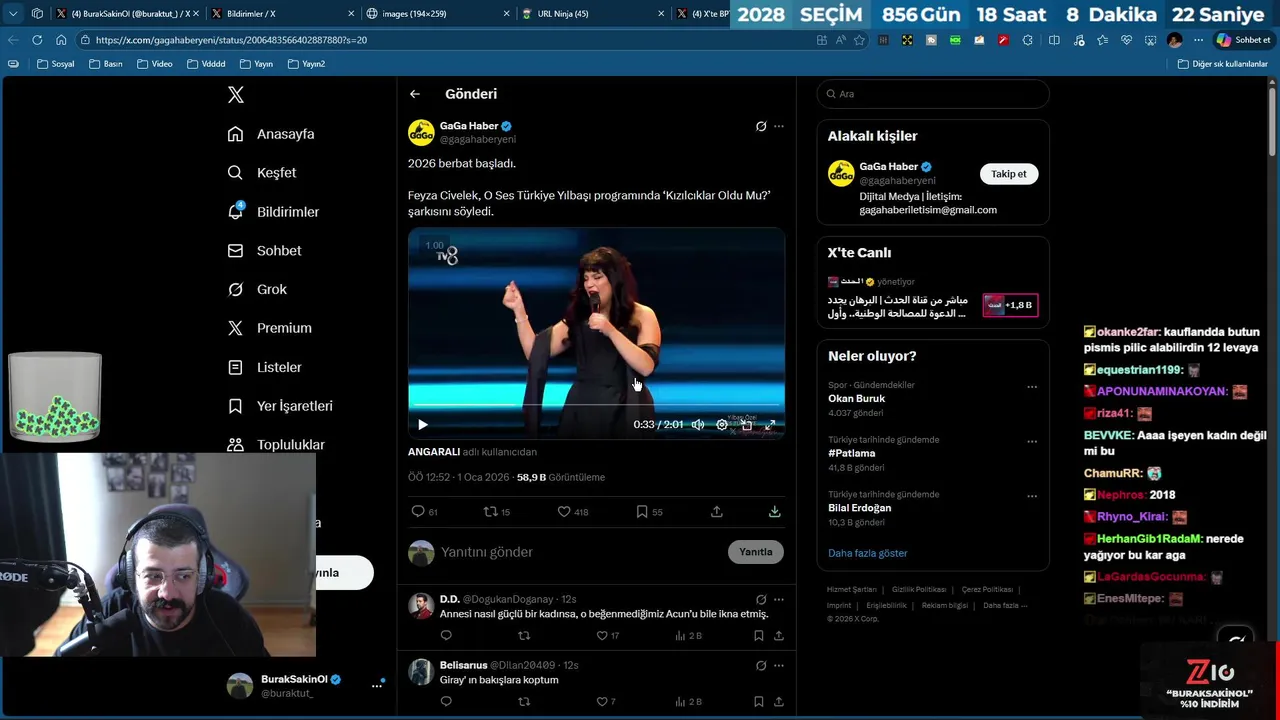Mute the video volume

coord(698,424)
